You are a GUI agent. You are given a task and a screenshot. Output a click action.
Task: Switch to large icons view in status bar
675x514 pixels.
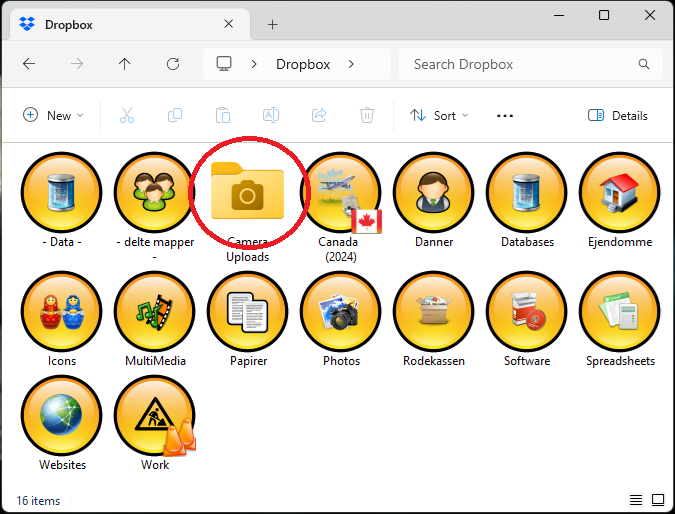coord(658,499)
